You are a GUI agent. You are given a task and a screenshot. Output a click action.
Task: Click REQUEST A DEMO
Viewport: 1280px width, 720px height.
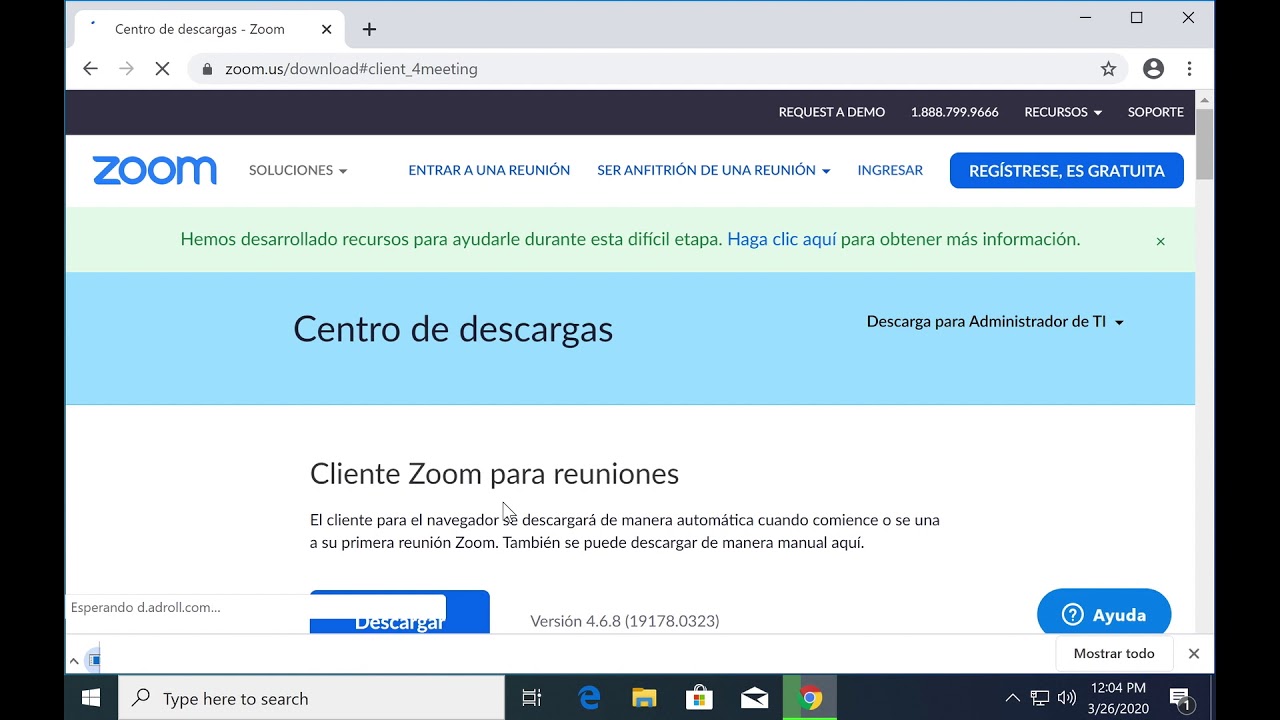(x=832, y=112)
